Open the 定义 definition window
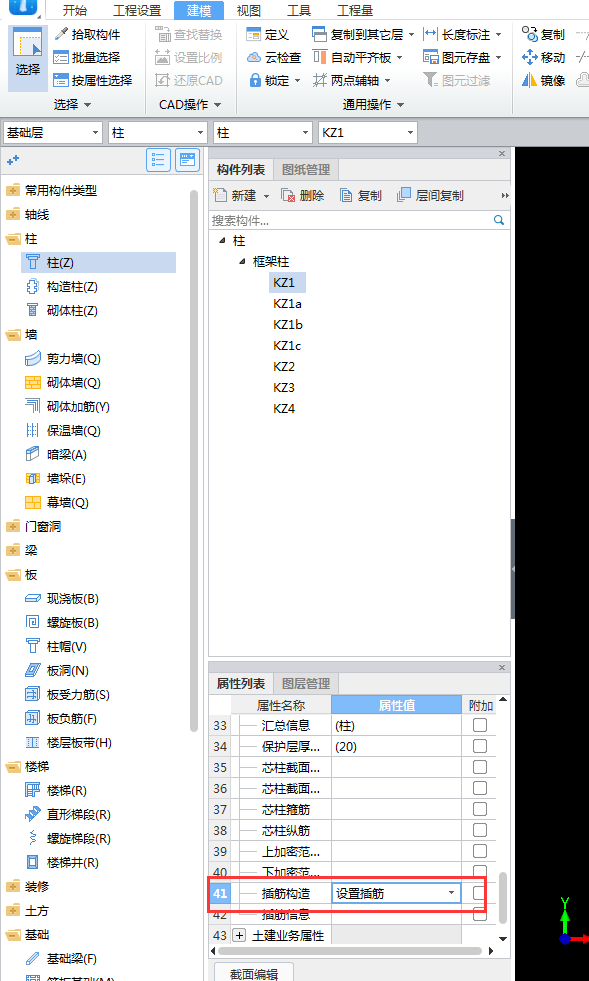Screen dimensions: 589x981 point(267,34)
